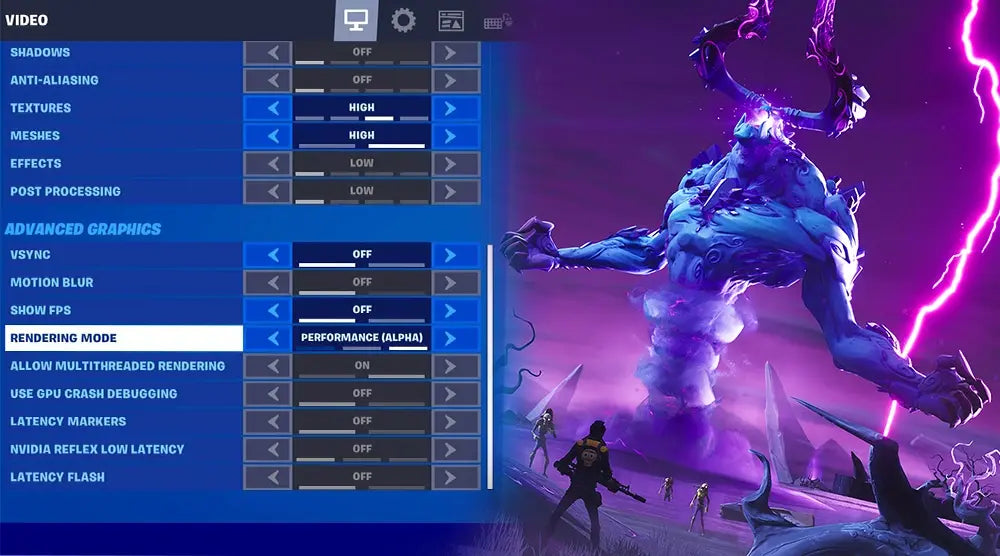Click the Textures HIGH value selector
This screenshot has width=1000, height=556.
pos(362,108)
